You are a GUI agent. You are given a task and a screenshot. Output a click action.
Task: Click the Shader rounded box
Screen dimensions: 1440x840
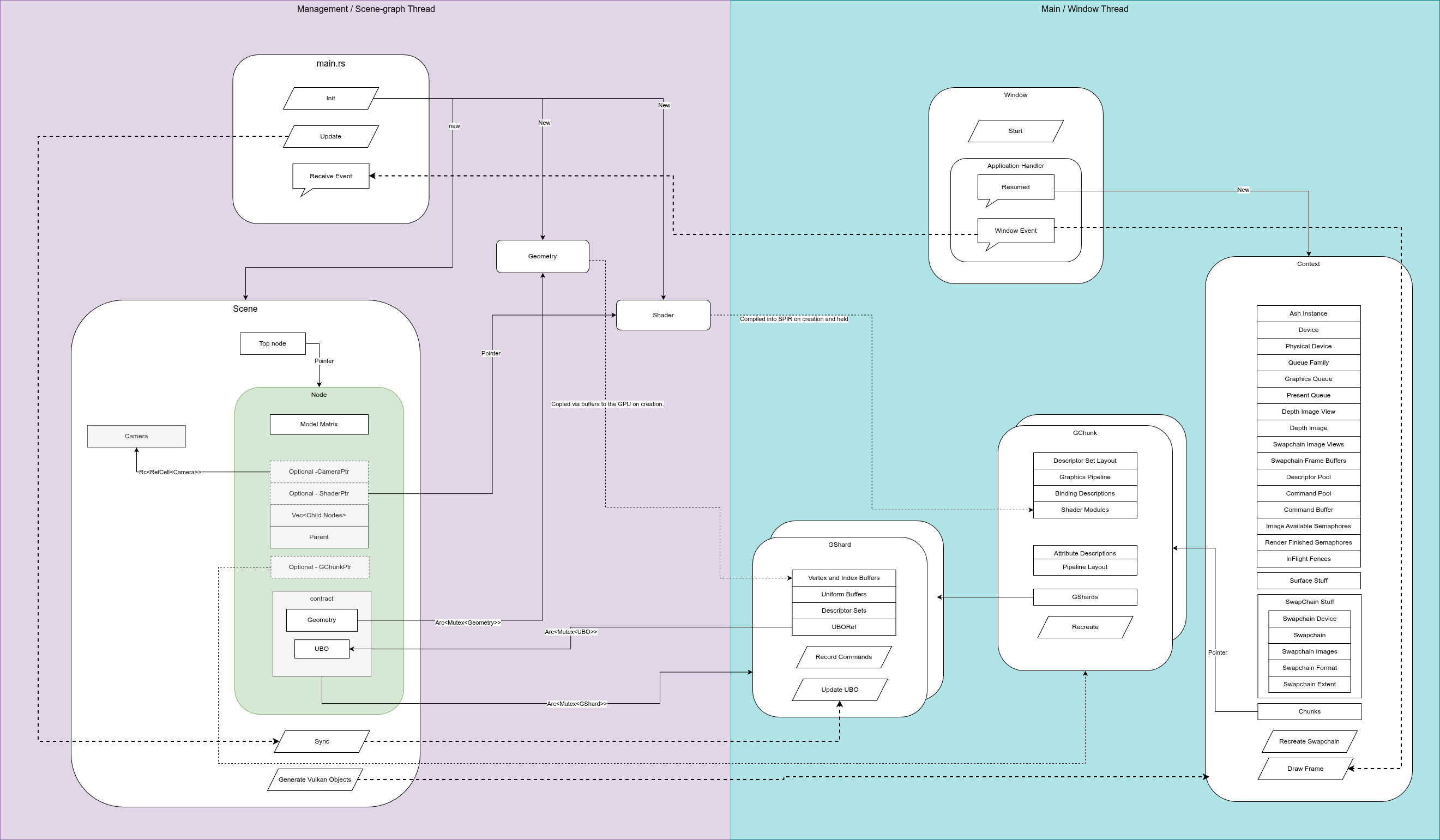pos(663,315)
